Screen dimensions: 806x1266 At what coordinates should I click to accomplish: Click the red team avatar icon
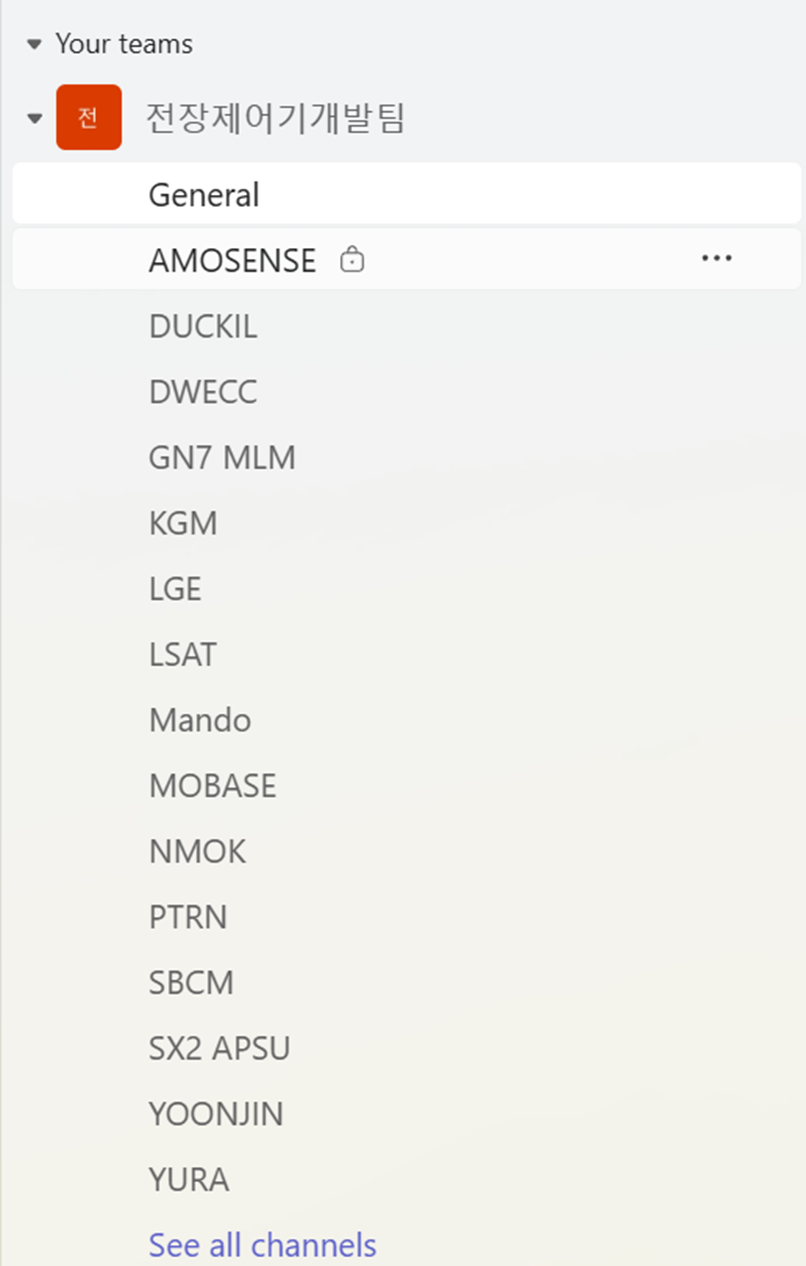(88, 118)
